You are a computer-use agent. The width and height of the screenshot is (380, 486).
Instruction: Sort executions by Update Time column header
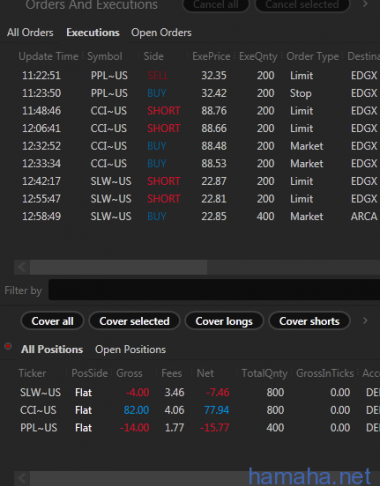(48, 56)
